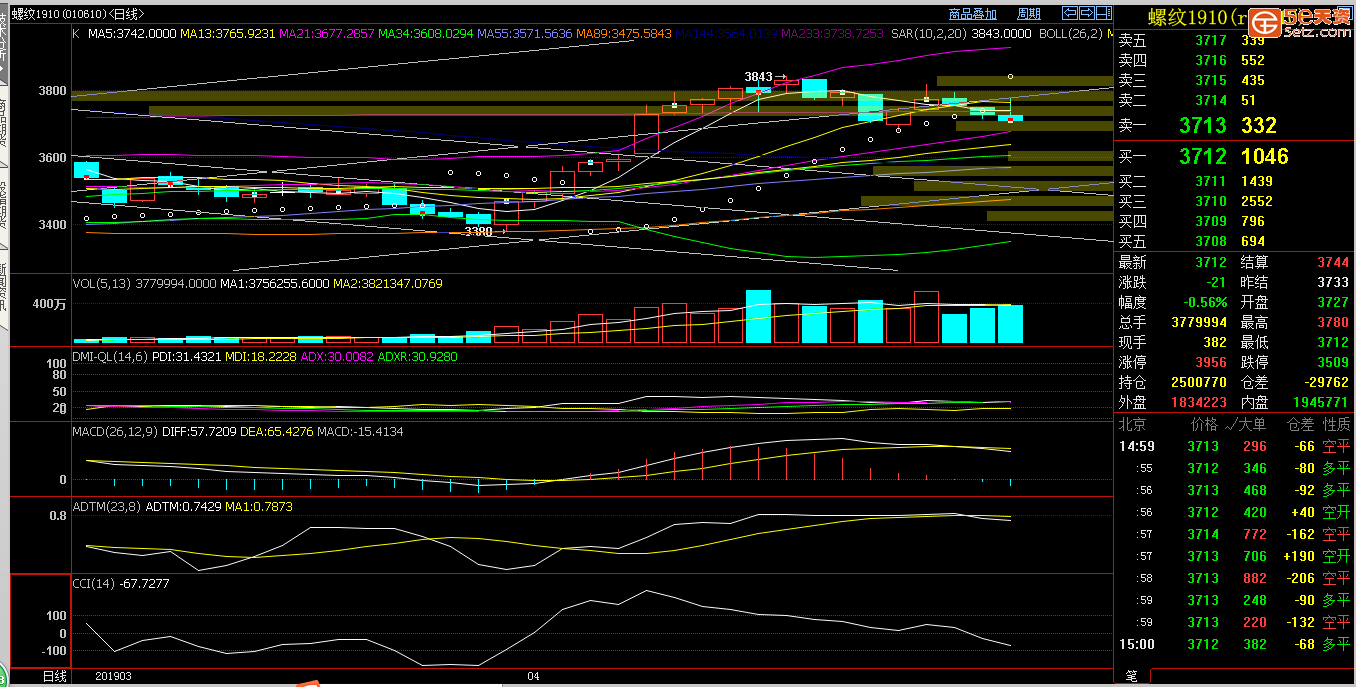
Task: Click the 内盘 1945771 value
Action: coord(1321,402)
